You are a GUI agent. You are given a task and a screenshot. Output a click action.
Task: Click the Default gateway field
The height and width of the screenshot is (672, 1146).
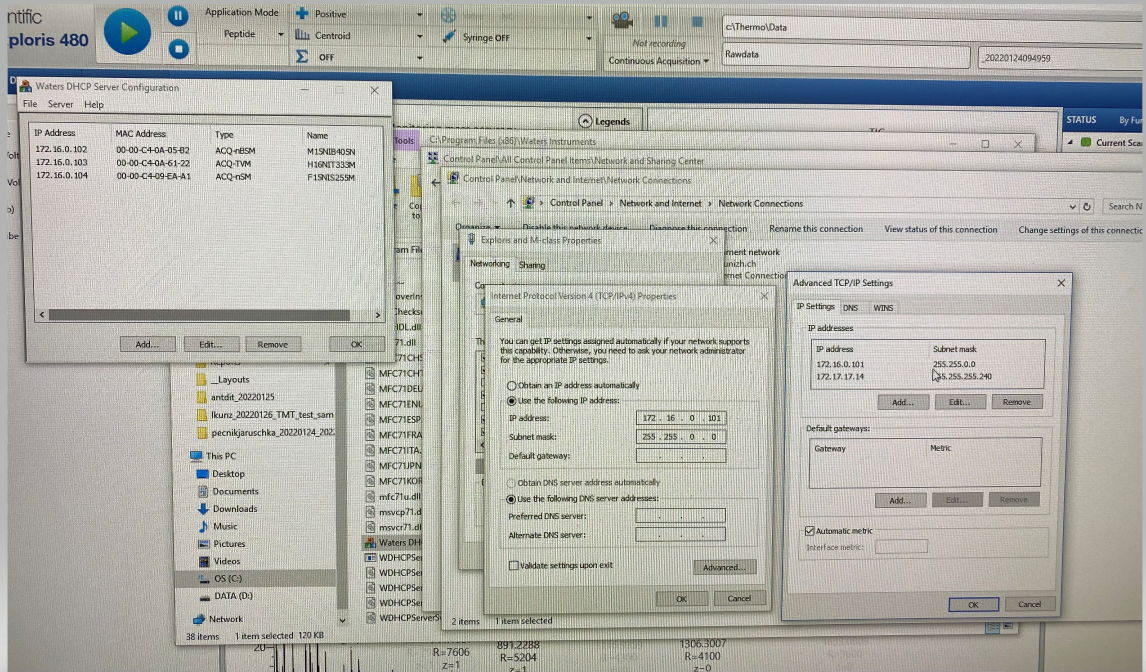680,456
